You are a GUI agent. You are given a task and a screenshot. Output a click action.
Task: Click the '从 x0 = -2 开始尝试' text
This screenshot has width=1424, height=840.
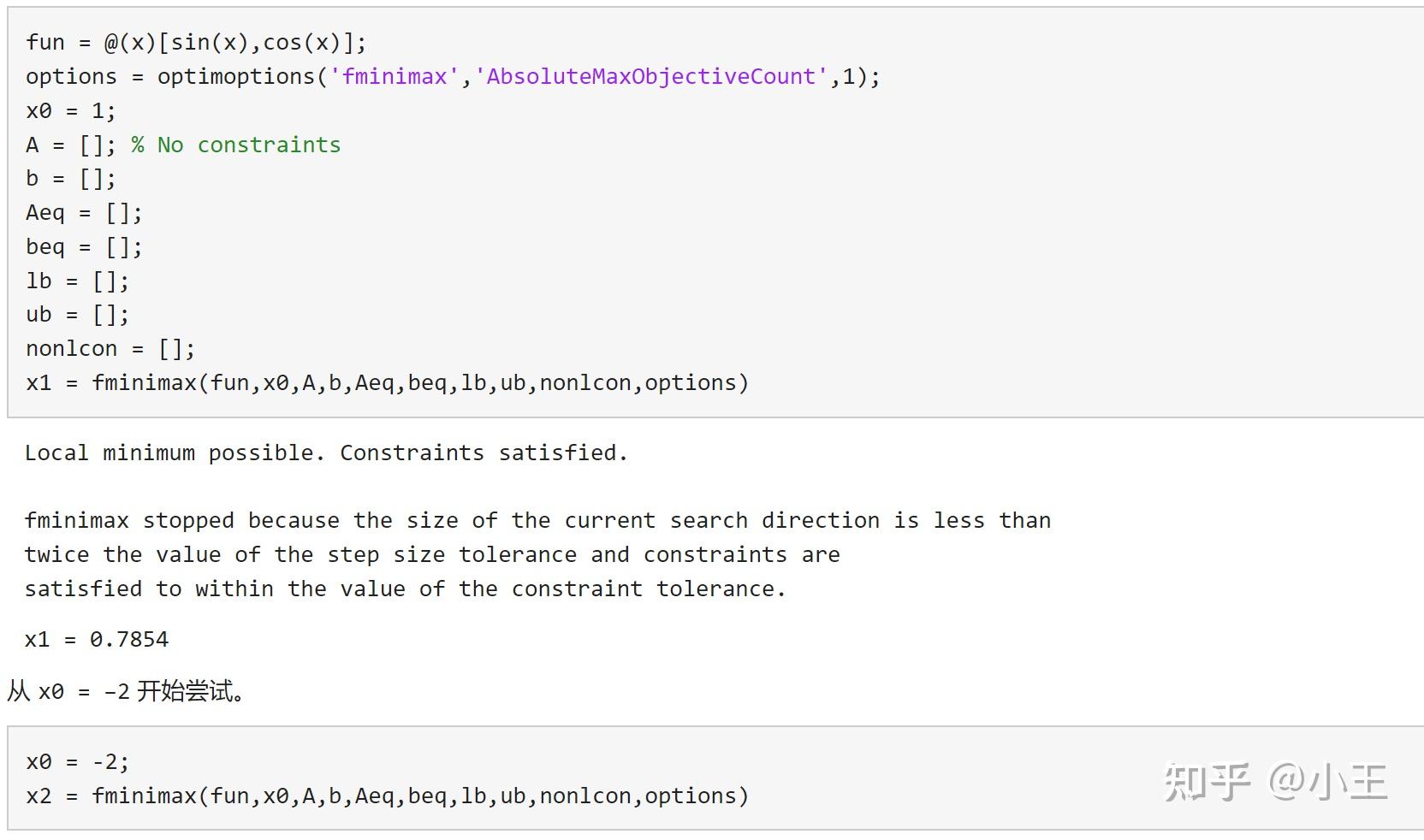click(127, 691)
